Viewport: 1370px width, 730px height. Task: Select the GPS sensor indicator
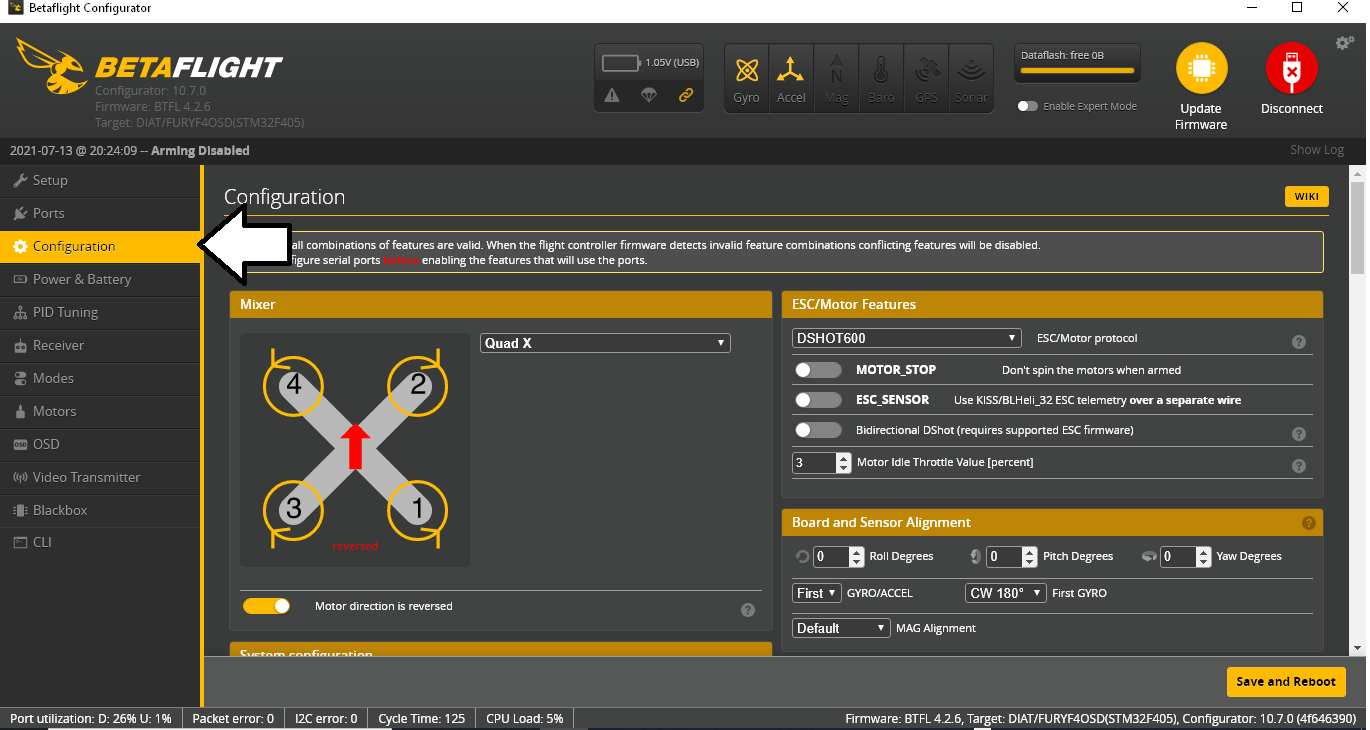click(926, 77)
